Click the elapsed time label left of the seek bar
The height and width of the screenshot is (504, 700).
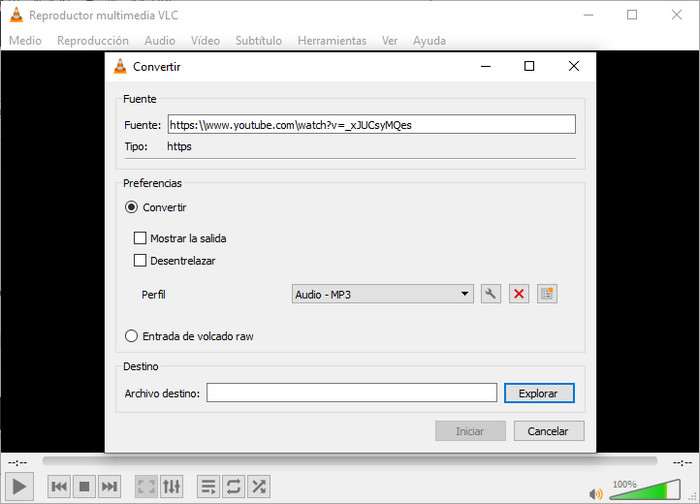coord(17,462)
